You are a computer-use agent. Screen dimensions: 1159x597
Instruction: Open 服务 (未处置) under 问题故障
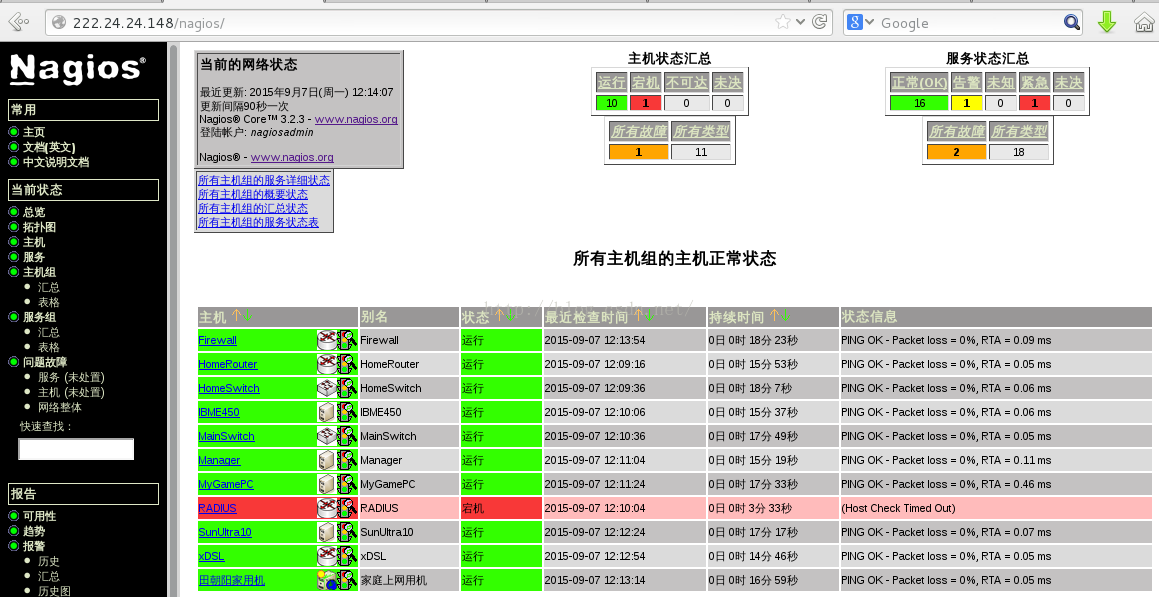[71, 377]
